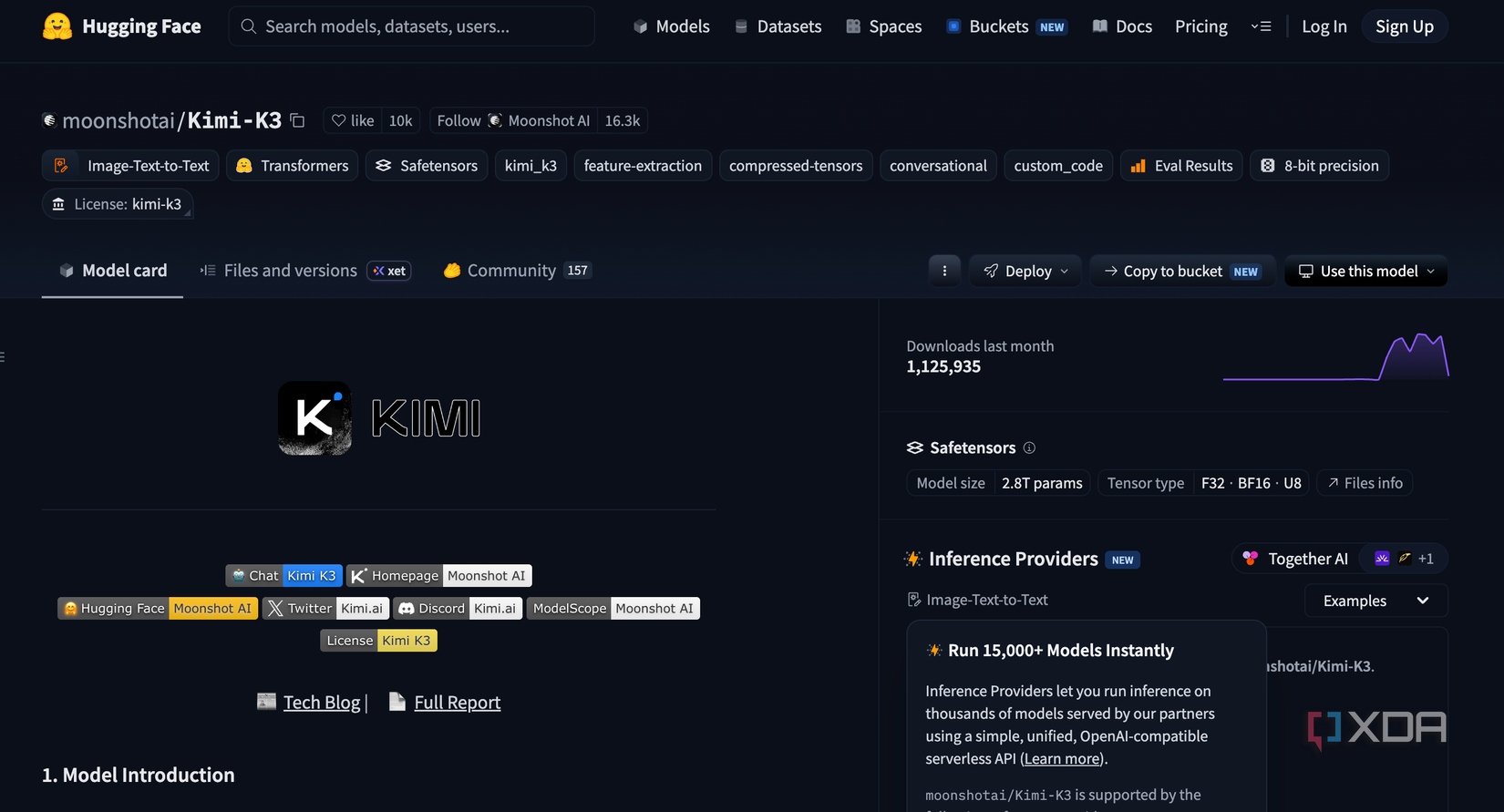Follow Moonshot AI
This screenshot has height=812, width=1504.
tap(513, 120)
